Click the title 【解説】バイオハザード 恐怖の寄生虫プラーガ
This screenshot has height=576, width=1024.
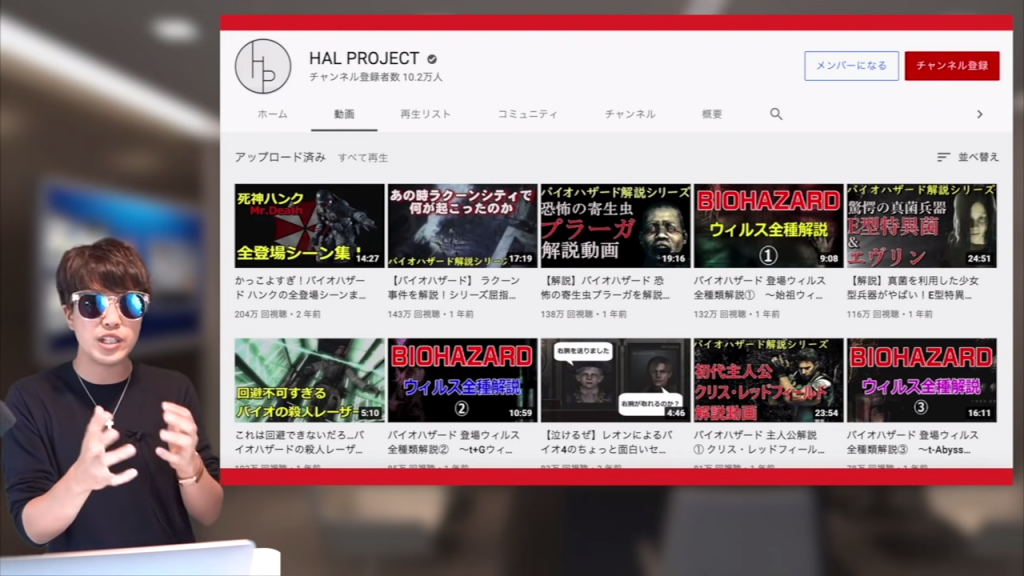605,287
